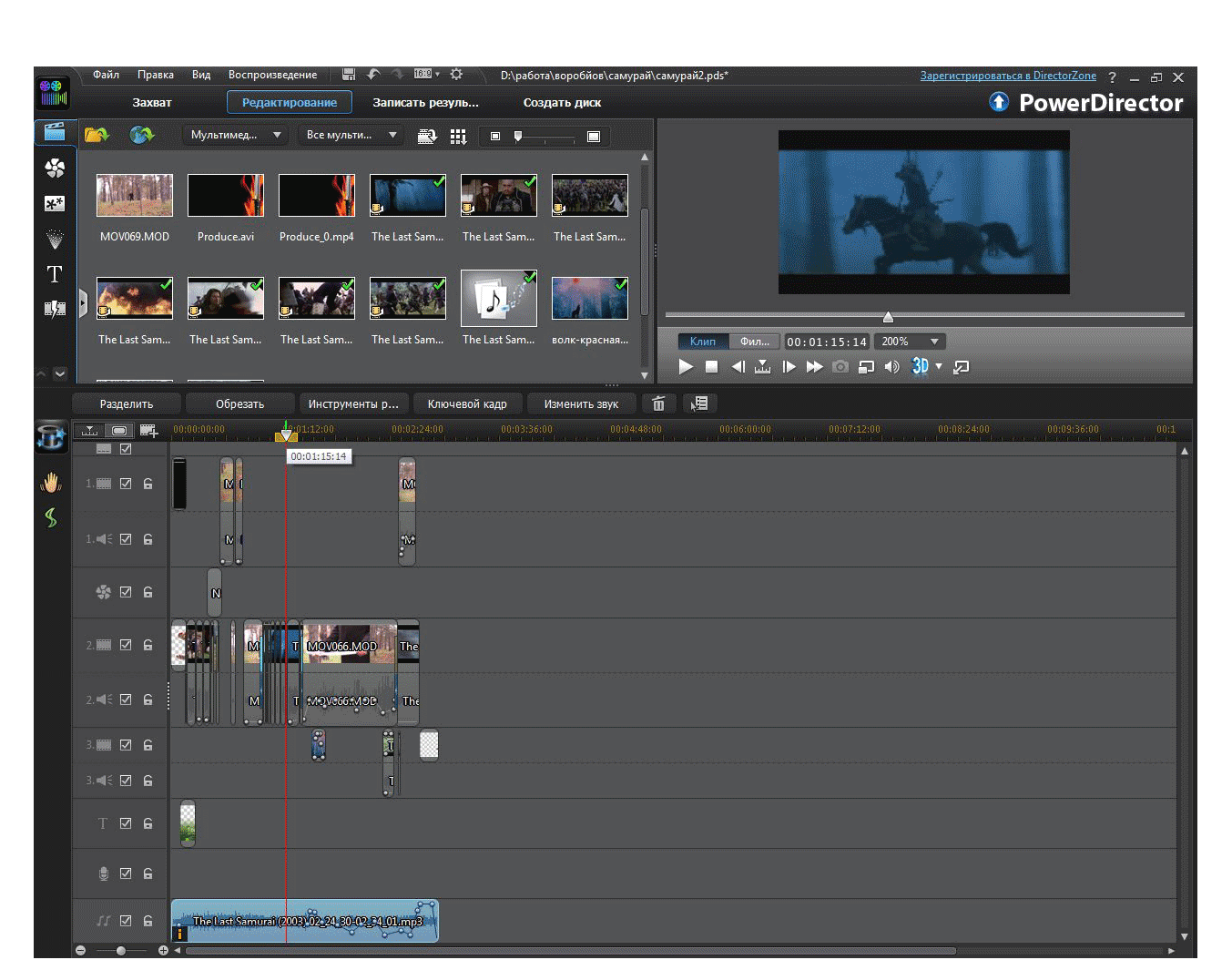Expand the Мультимед... library dropdown
Viewport: 1232px width, 960px height.
click(236, 136)
